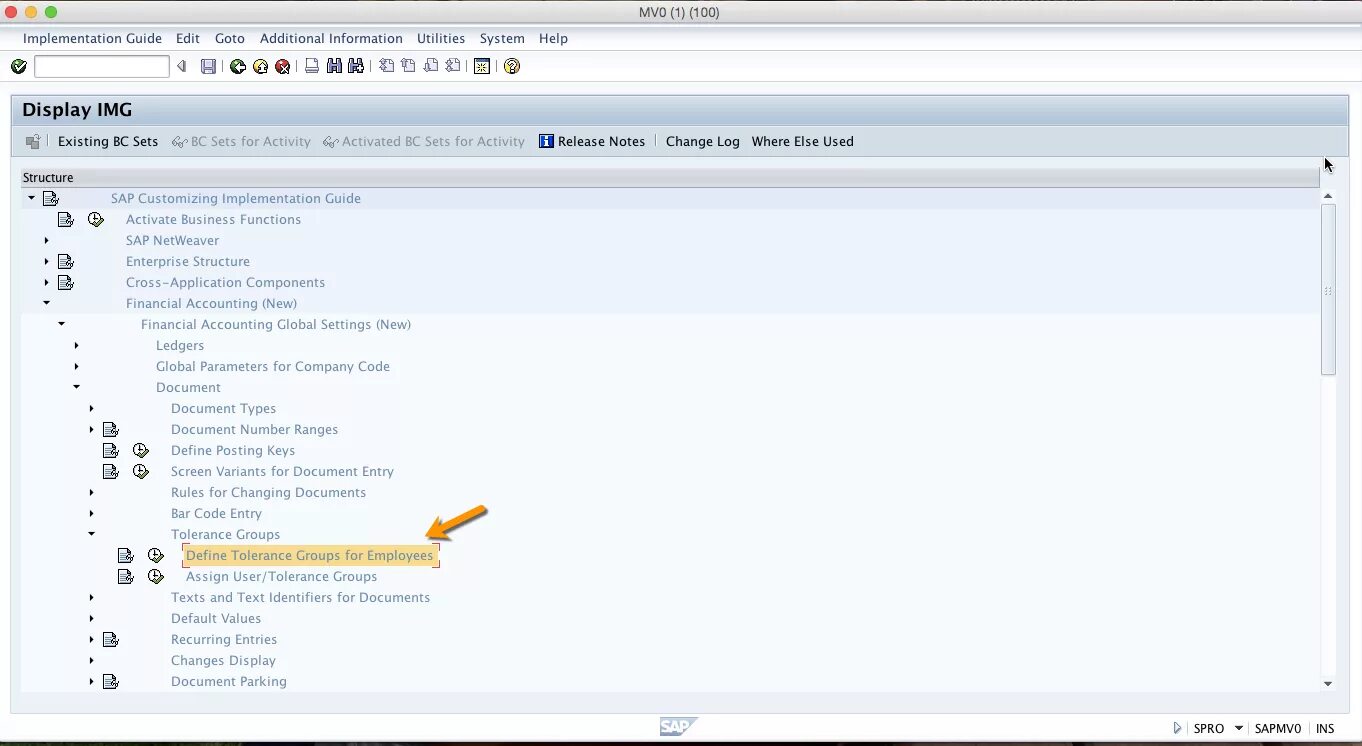Open documentation icon for Document Number Ranges
This screenshot has width=1362, height=746.
[x=111, y=430]
